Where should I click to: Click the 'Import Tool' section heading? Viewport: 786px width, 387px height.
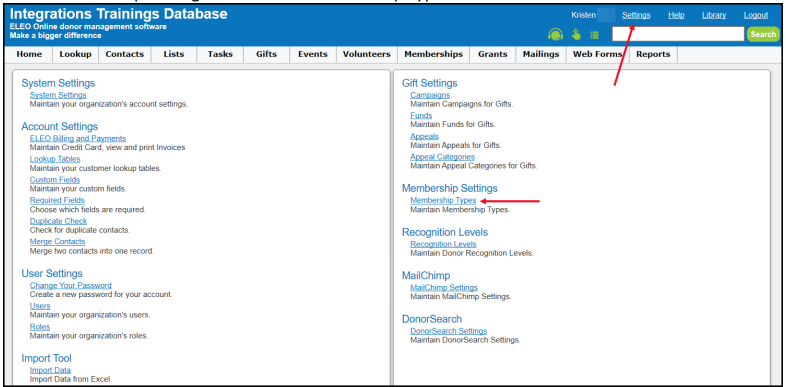tap(46, 358)
